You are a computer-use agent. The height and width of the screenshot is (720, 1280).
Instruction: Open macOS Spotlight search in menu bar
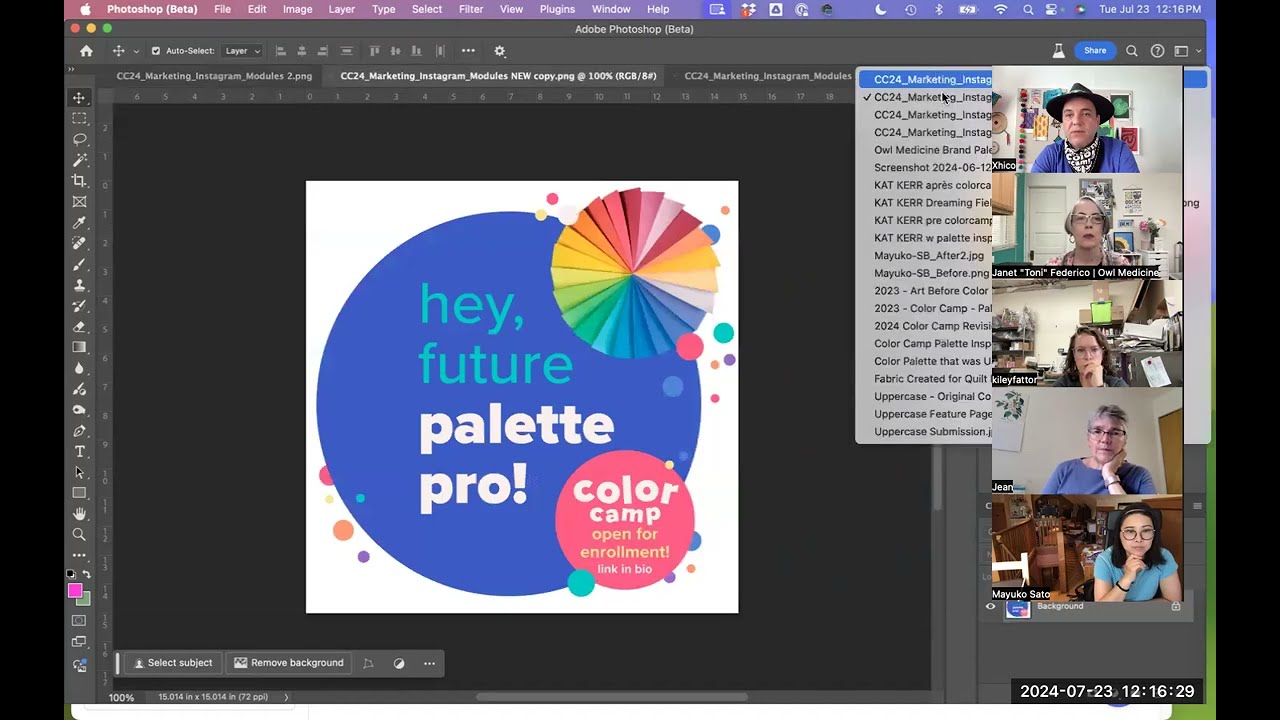[x=1028, y=9]
